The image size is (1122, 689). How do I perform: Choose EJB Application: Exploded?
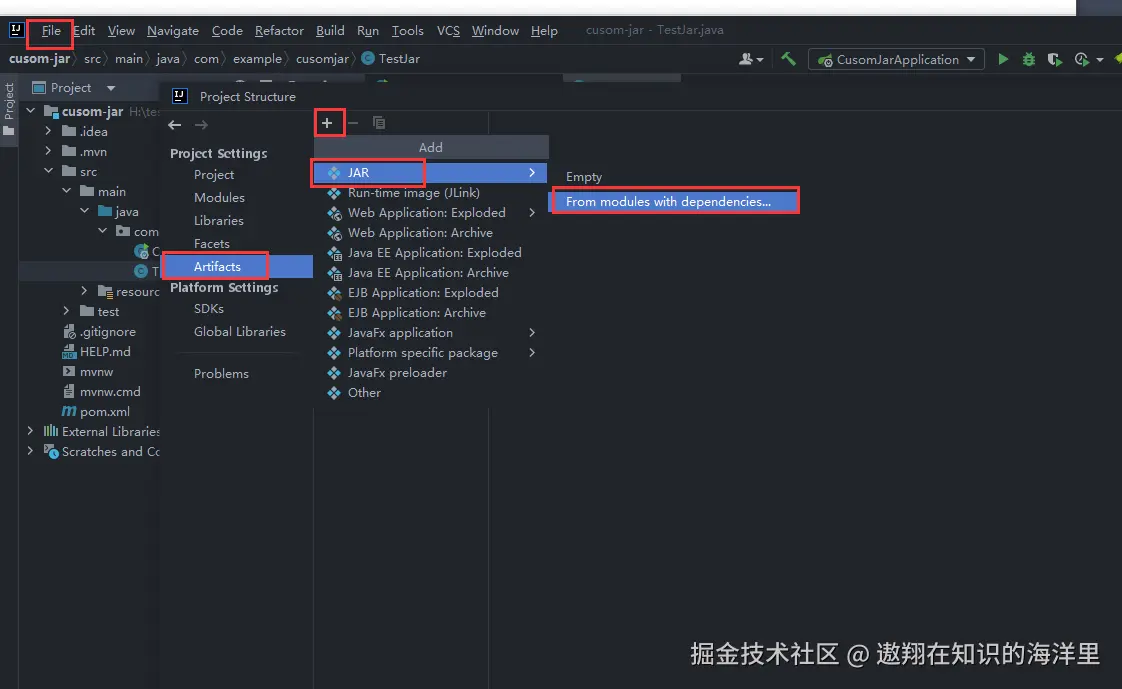click(430, 293)
